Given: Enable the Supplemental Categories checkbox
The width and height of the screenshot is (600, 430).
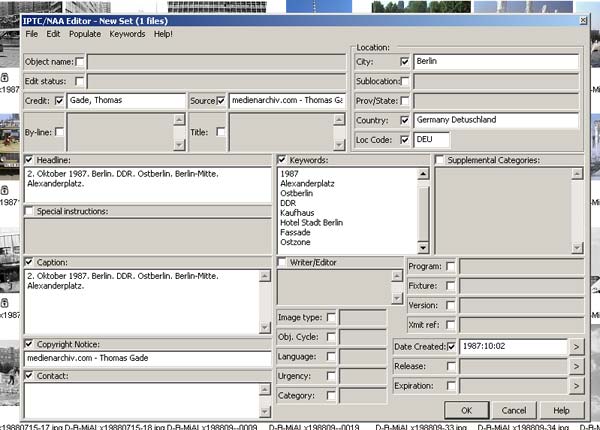Looking at the screenshot, I should coord(440,160).
